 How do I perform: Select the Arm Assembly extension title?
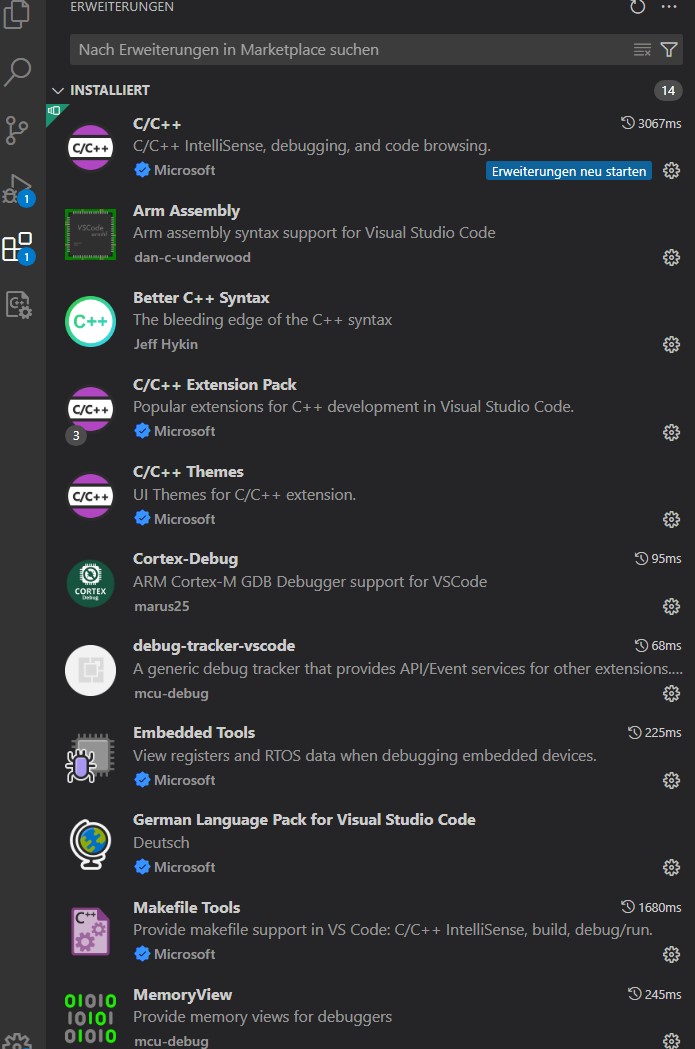(186, 211)
